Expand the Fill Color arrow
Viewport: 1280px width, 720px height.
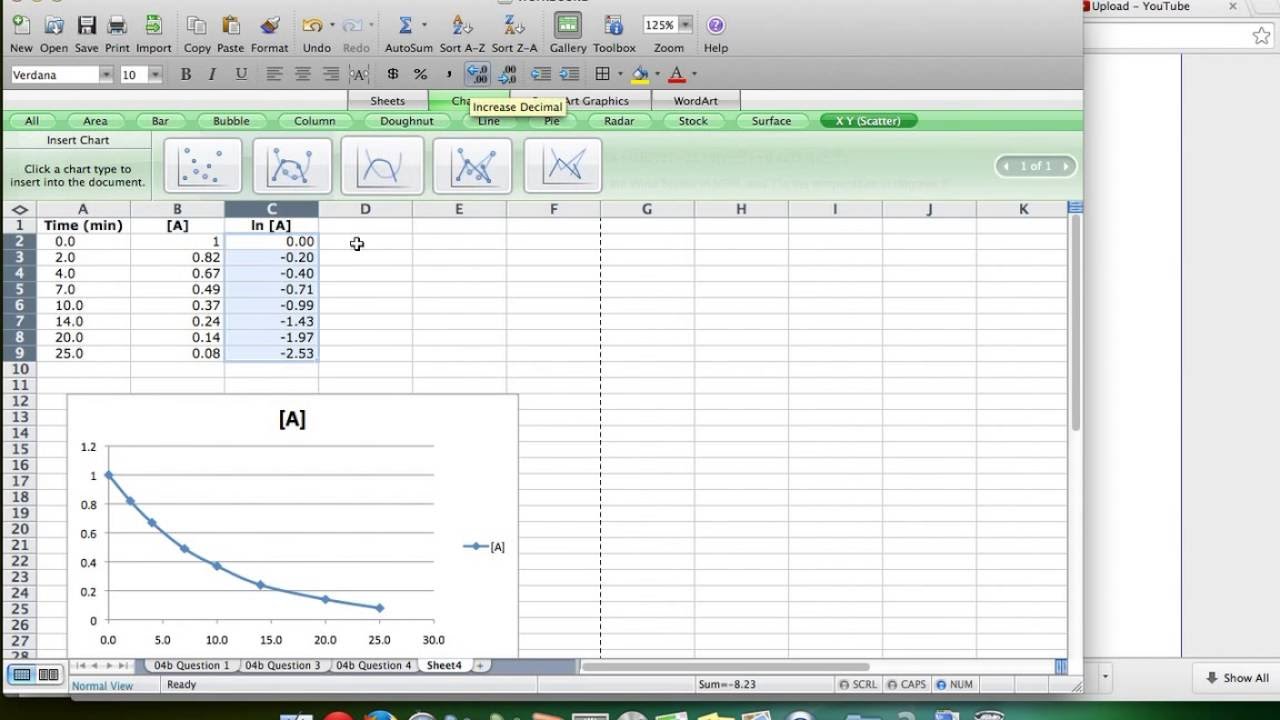pos(656,74)
